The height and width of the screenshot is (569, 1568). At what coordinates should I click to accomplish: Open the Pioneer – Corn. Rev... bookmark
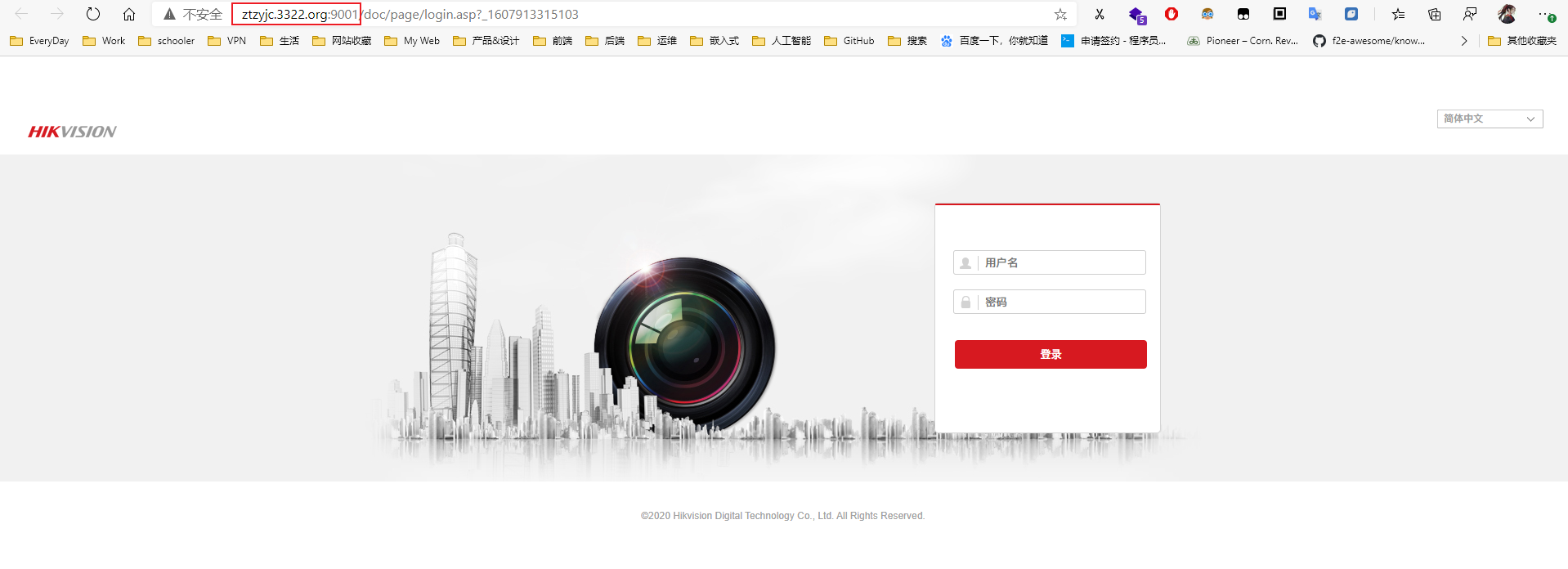click(1243, 41)
